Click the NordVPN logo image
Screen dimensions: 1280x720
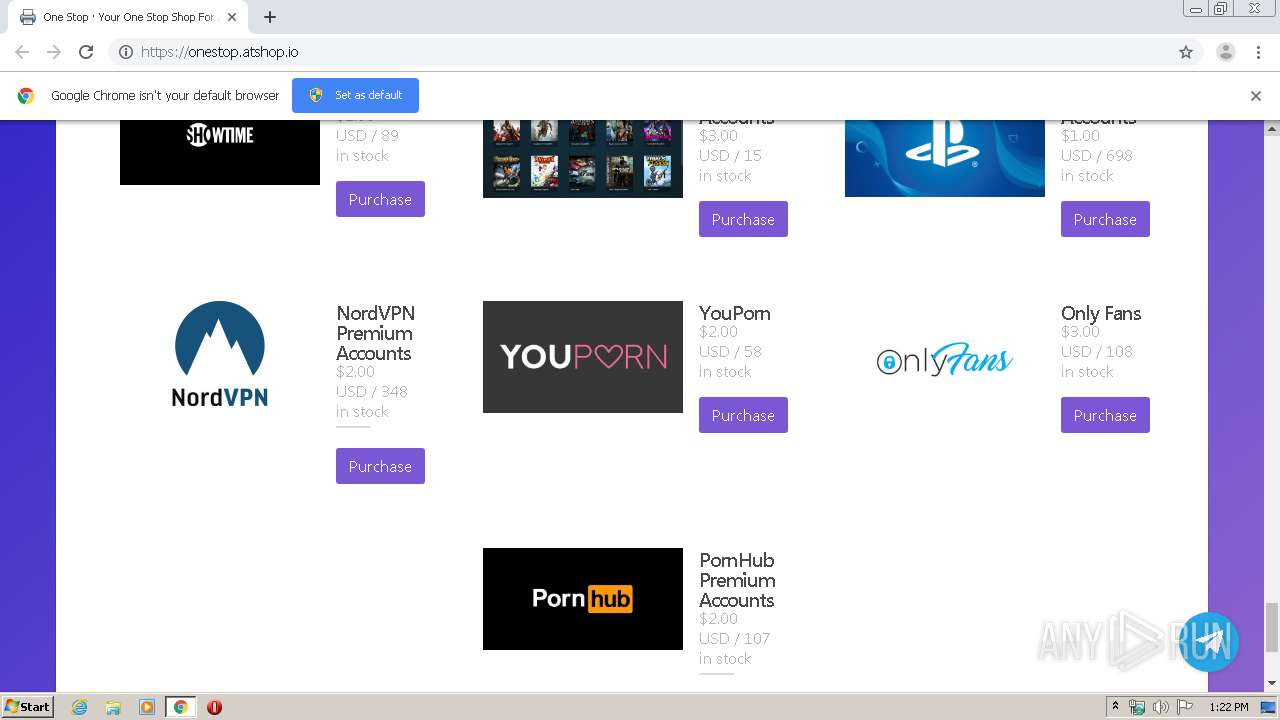(x=220, y=355)
